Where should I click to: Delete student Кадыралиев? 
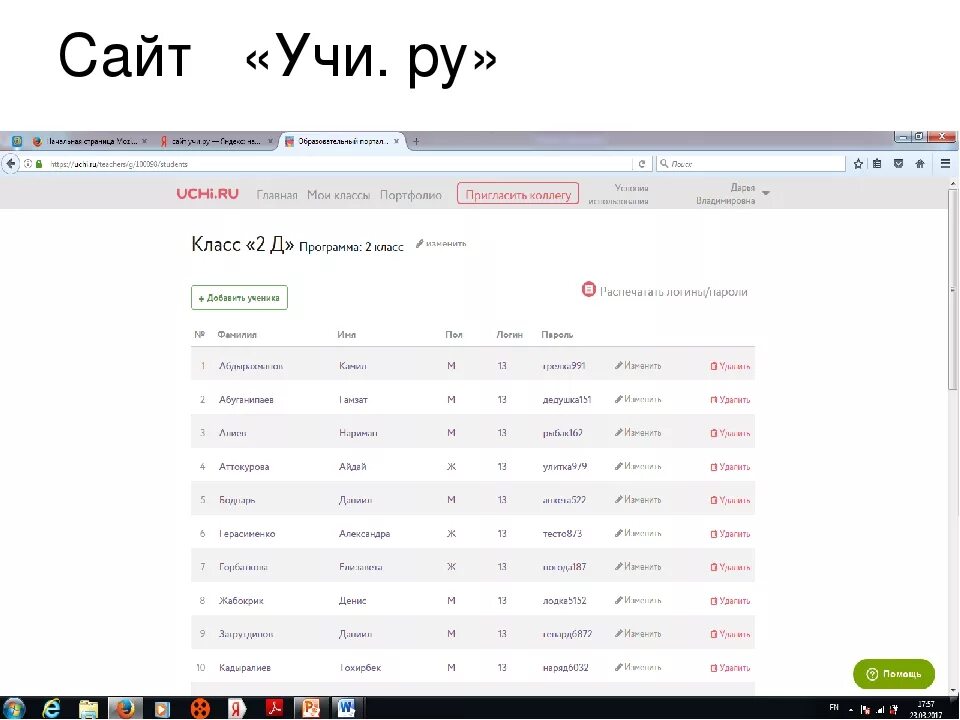click(x=730, y=668)
